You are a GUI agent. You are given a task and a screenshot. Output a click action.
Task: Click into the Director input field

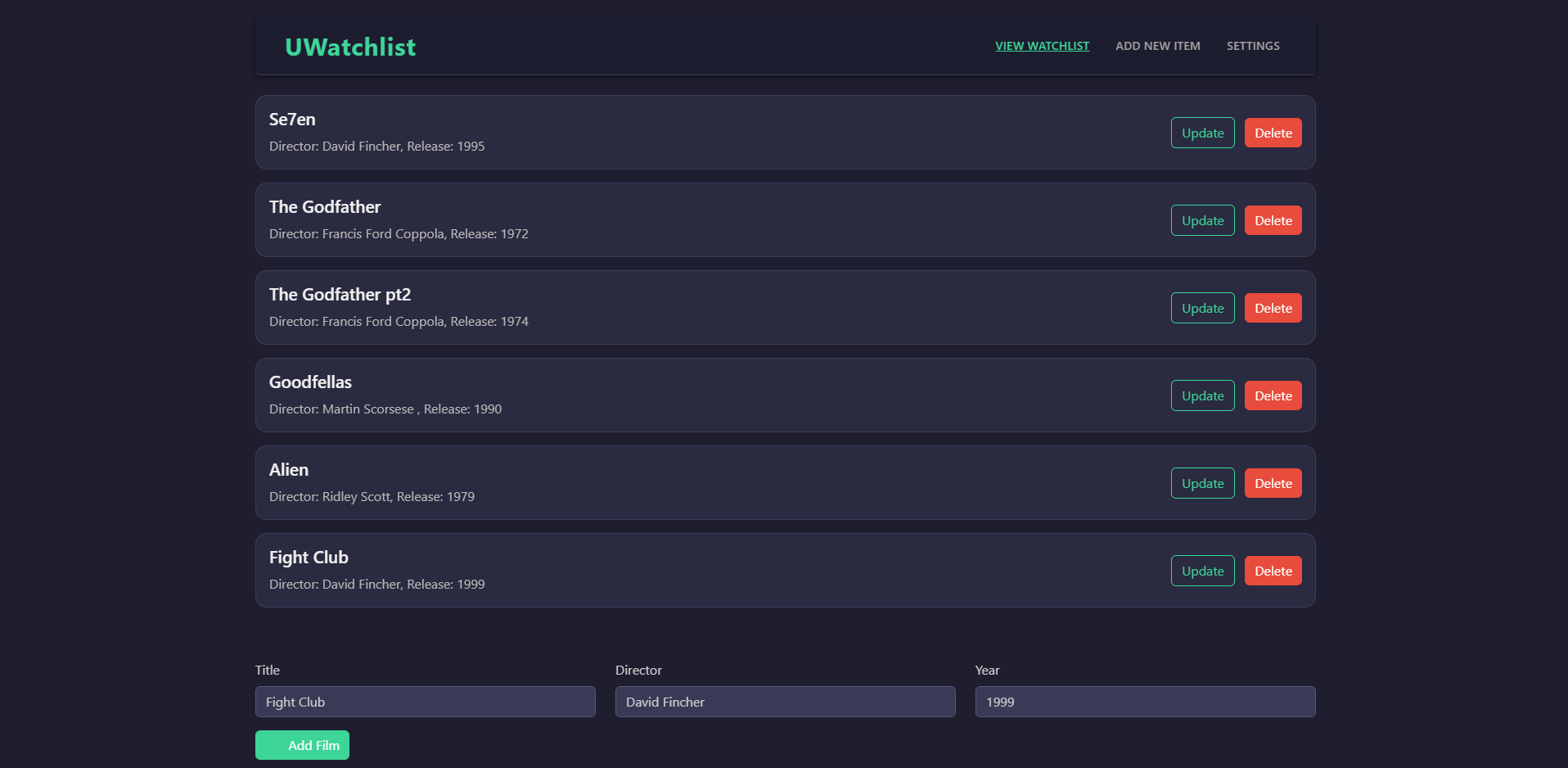click(x=785, y=702)
